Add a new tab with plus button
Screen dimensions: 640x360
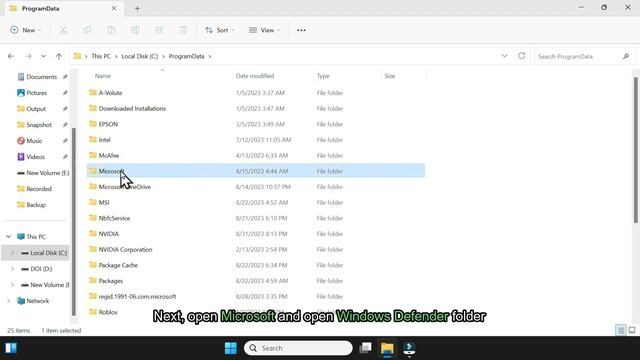(137, 9)
